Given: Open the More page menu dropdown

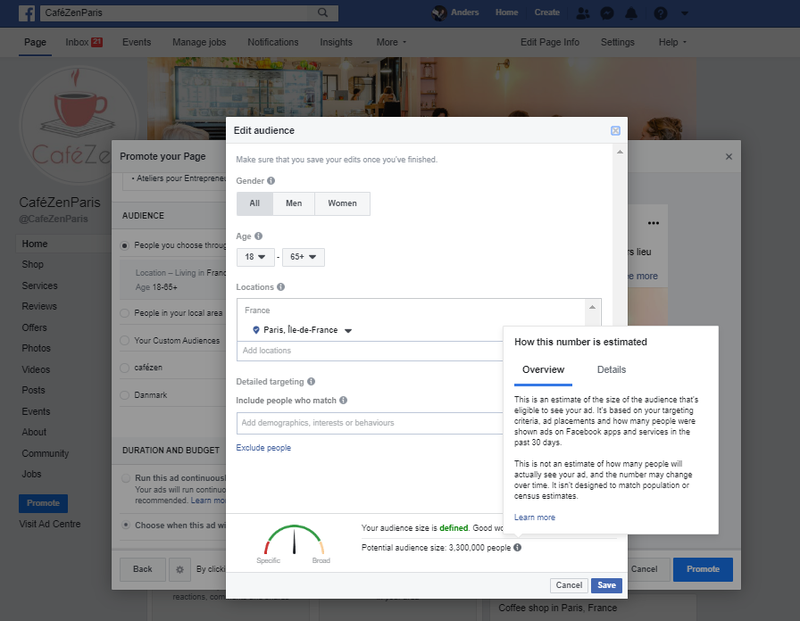Looking at the screenshot, I should (x=391, y=42).
